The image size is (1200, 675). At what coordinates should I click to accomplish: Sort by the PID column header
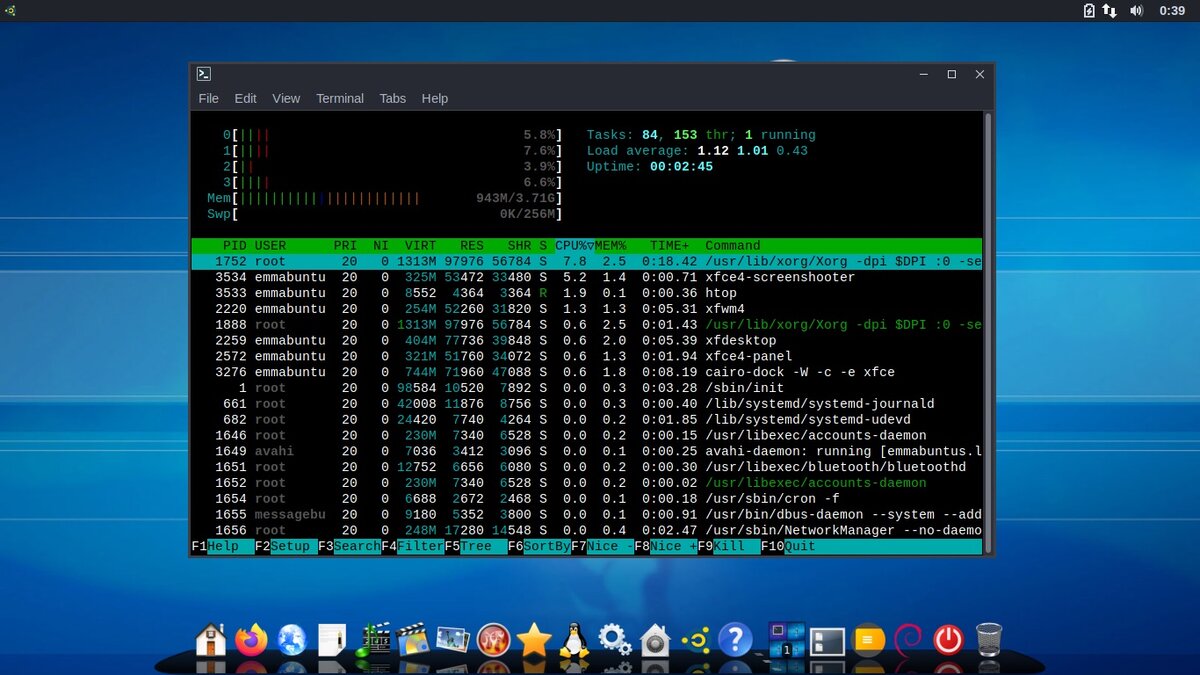click(x=235, y=246)
